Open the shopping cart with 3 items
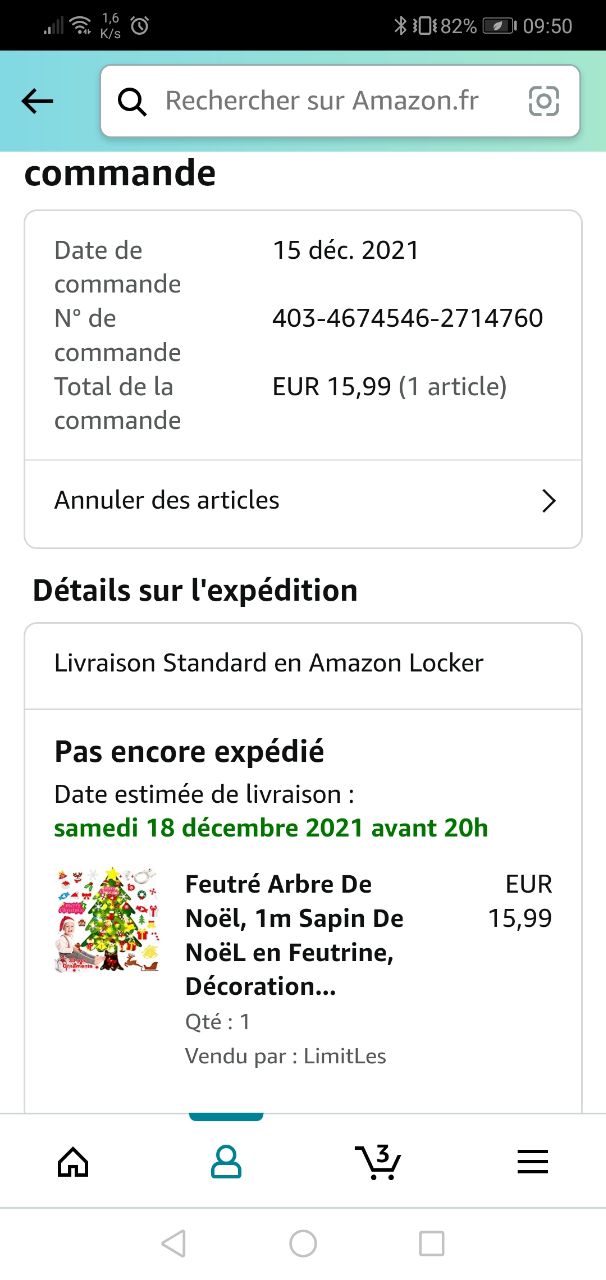The image size is (606, 1280). click(x=378, y=1161)
